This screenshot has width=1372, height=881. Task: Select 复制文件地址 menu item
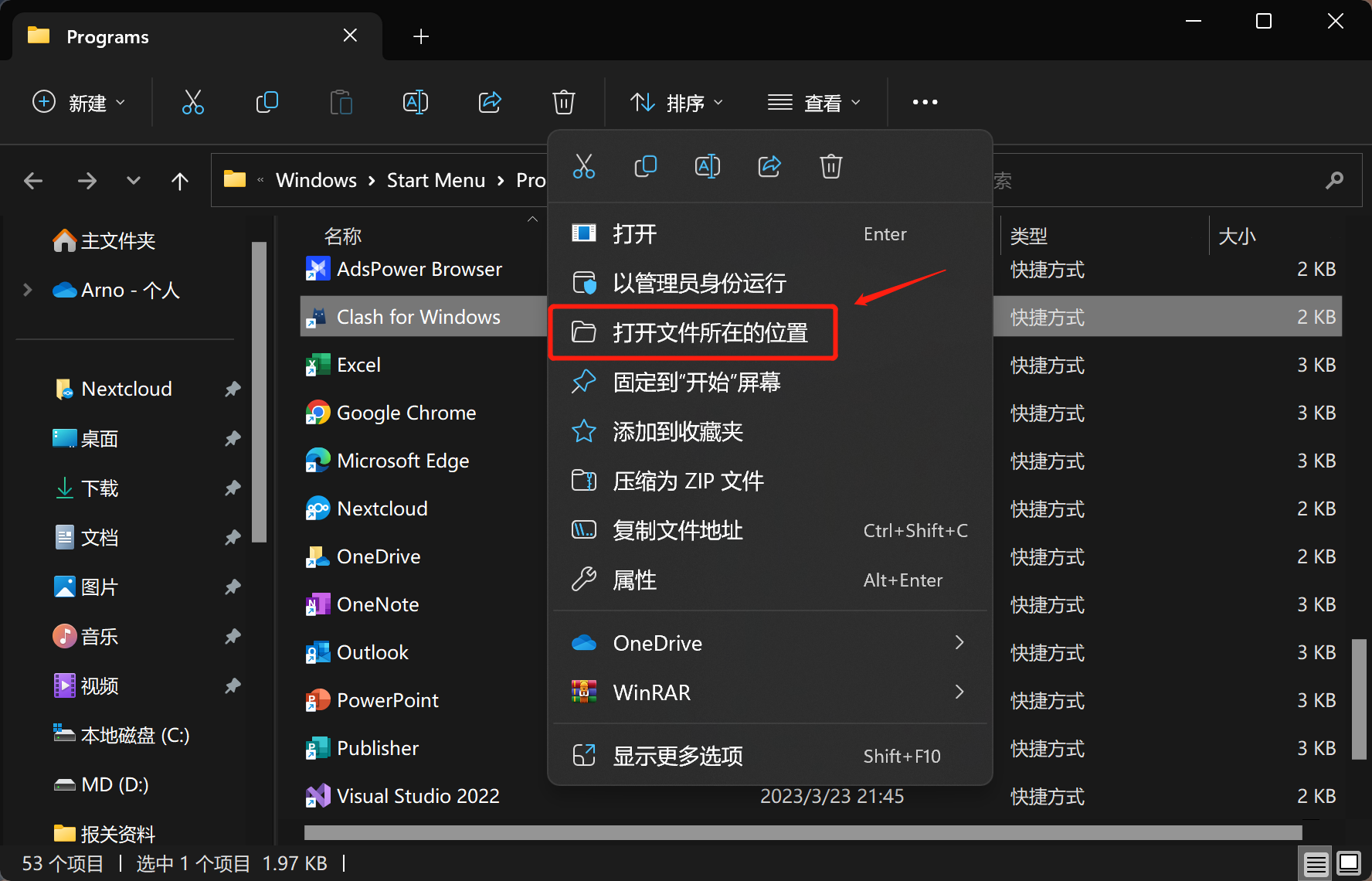pos(769,530)
